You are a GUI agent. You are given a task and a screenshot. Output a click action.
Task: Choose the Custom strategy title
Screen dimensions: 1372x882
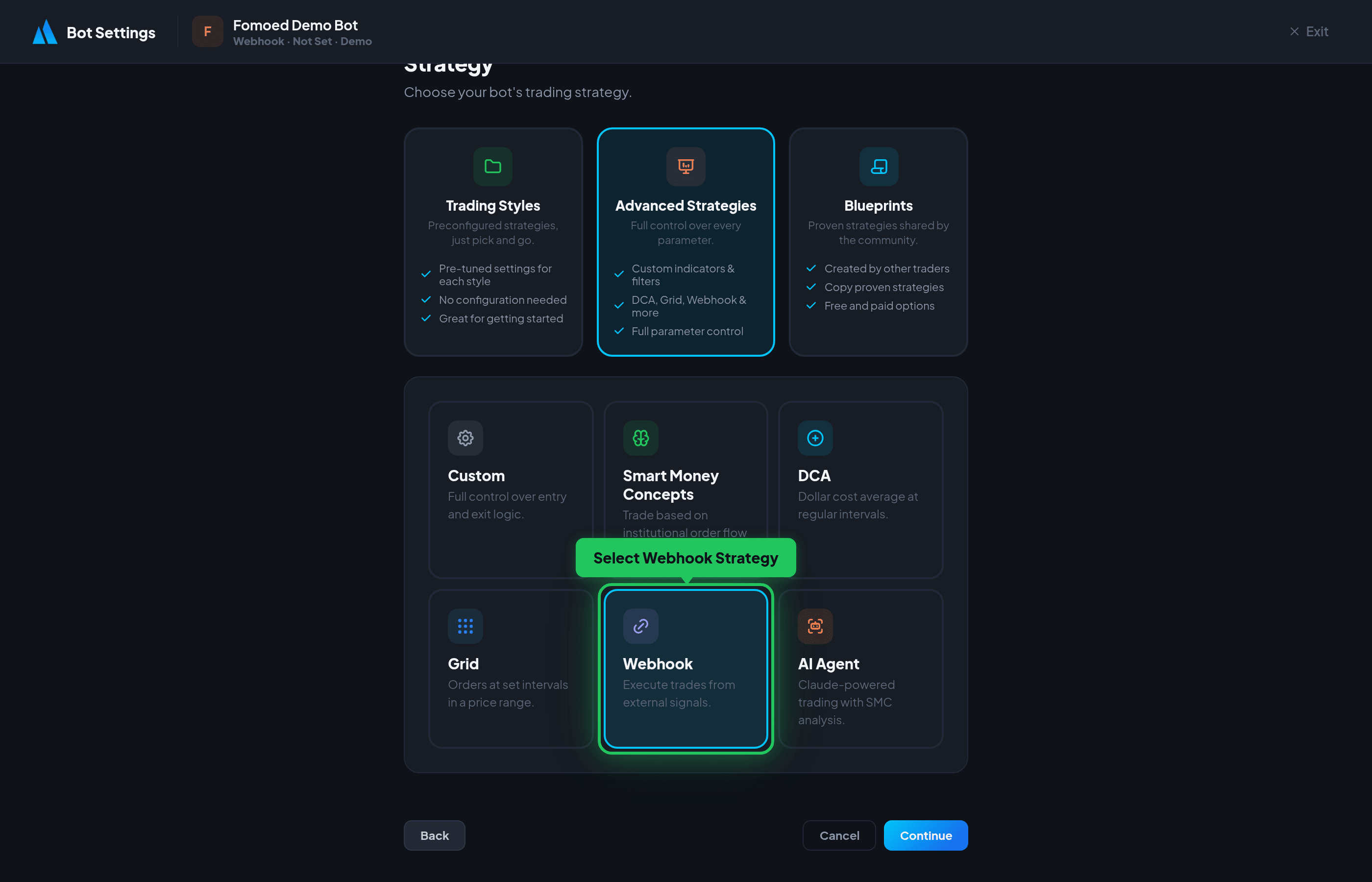476,476
